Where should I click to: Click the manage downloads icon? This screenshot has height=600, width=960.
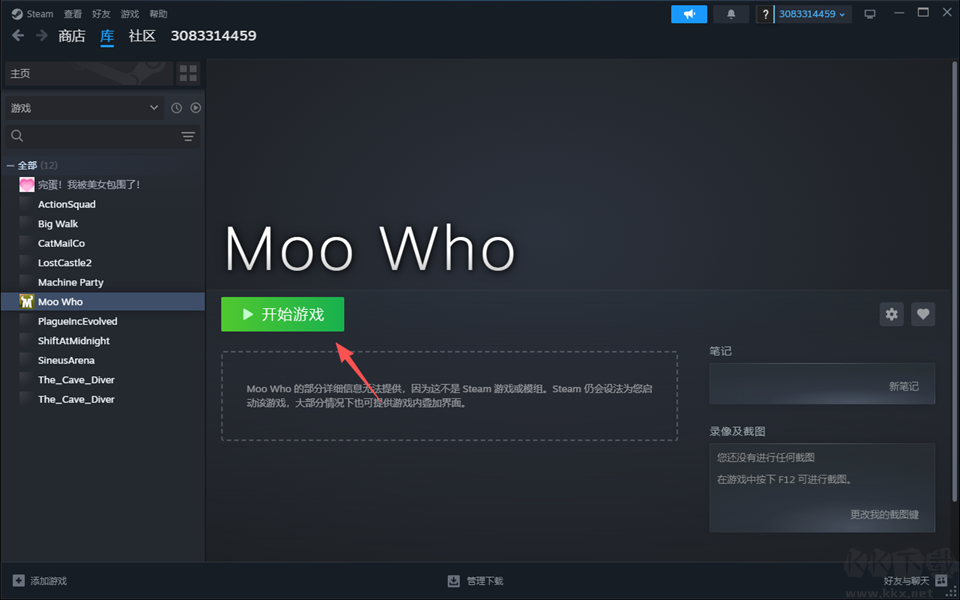(454, 580)
